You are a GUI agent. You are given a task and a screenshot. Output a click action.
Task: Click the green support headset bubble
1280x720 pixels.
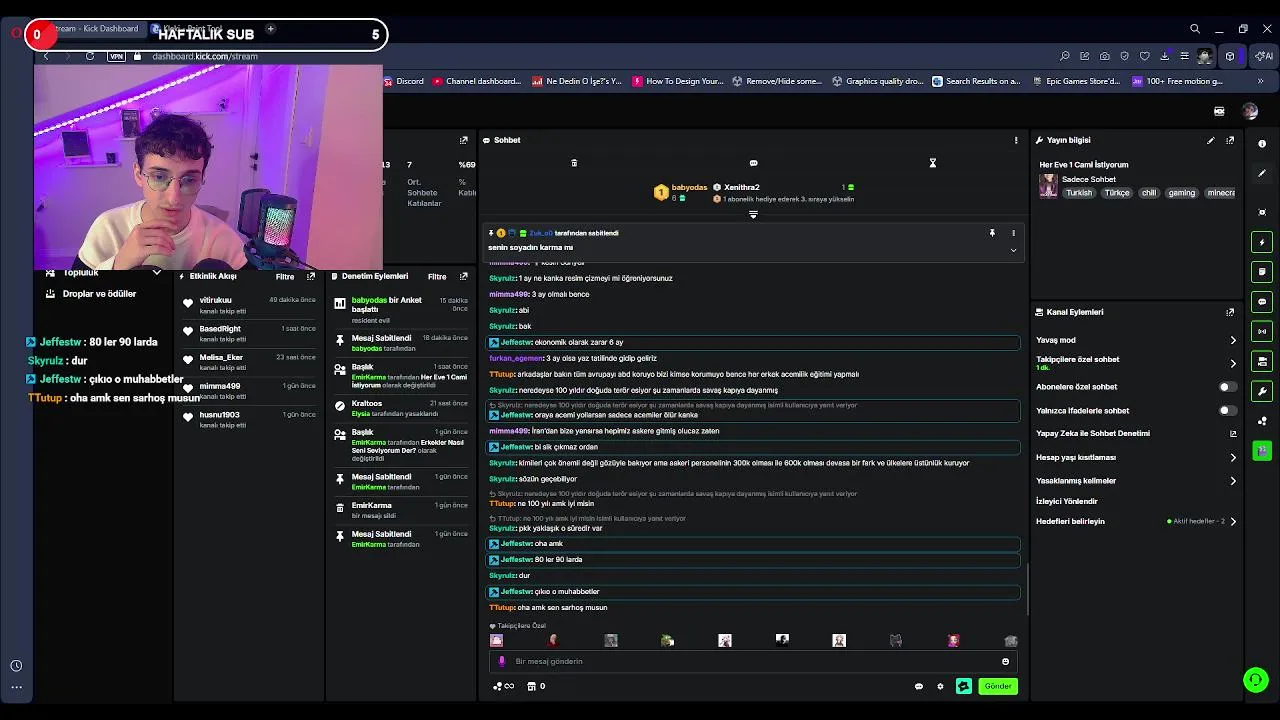point(1256,680)
